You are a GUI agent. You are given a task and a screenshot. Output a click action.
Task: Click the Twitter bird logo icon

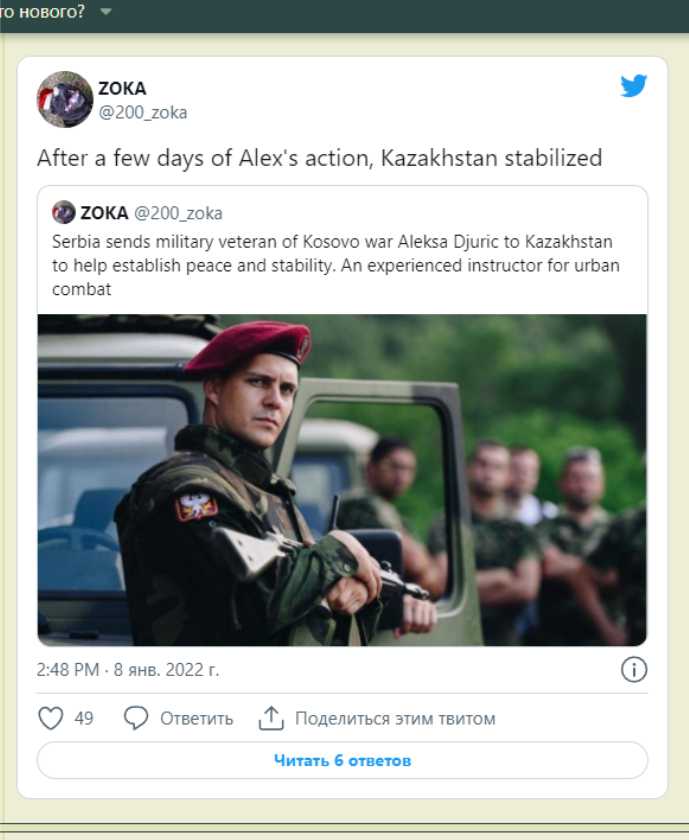pyautogui.click(x=633, y=86)
